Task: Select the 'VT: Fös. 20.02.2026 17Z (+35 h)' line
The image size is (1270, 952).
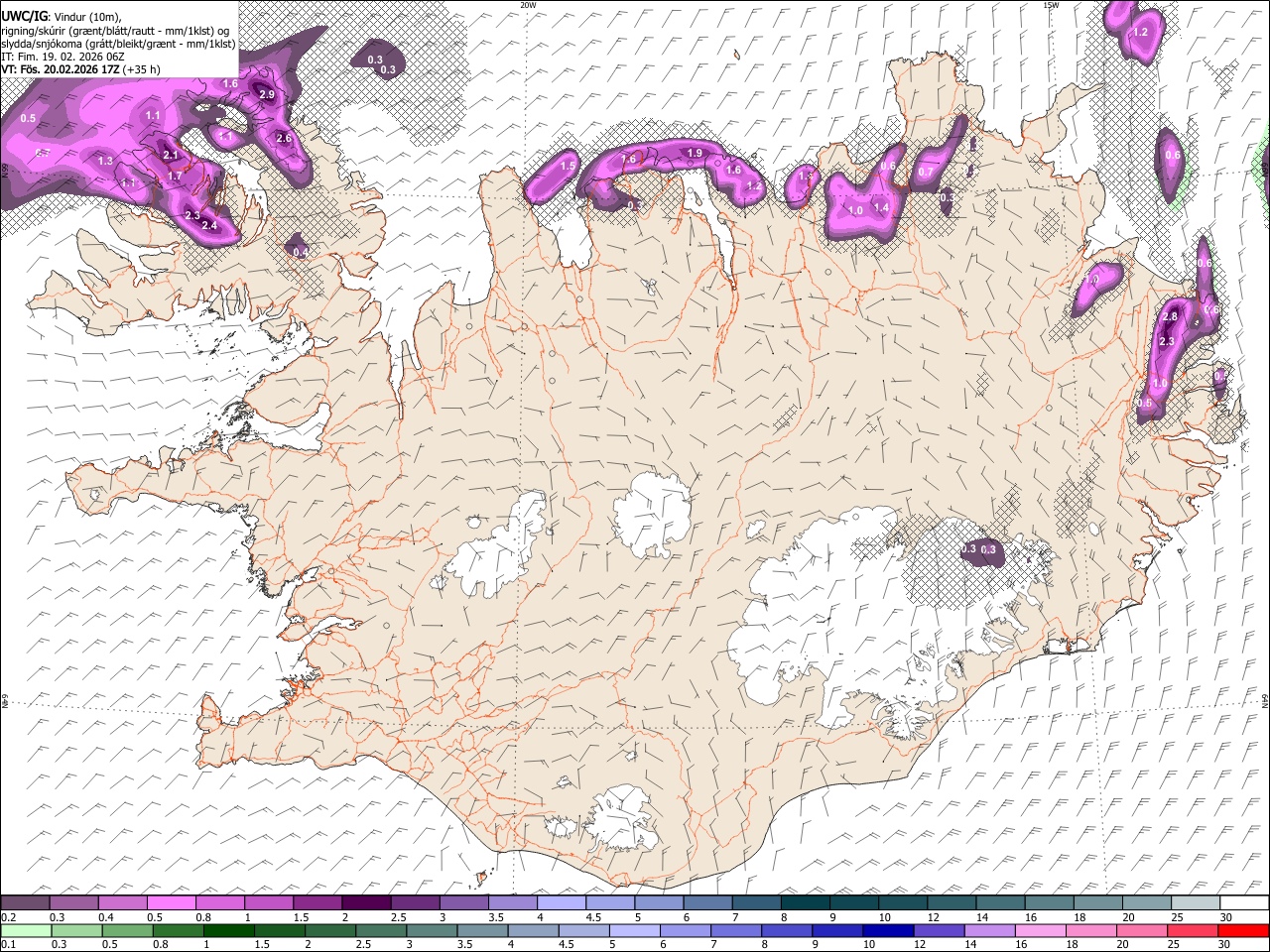Action: point(80,69)
